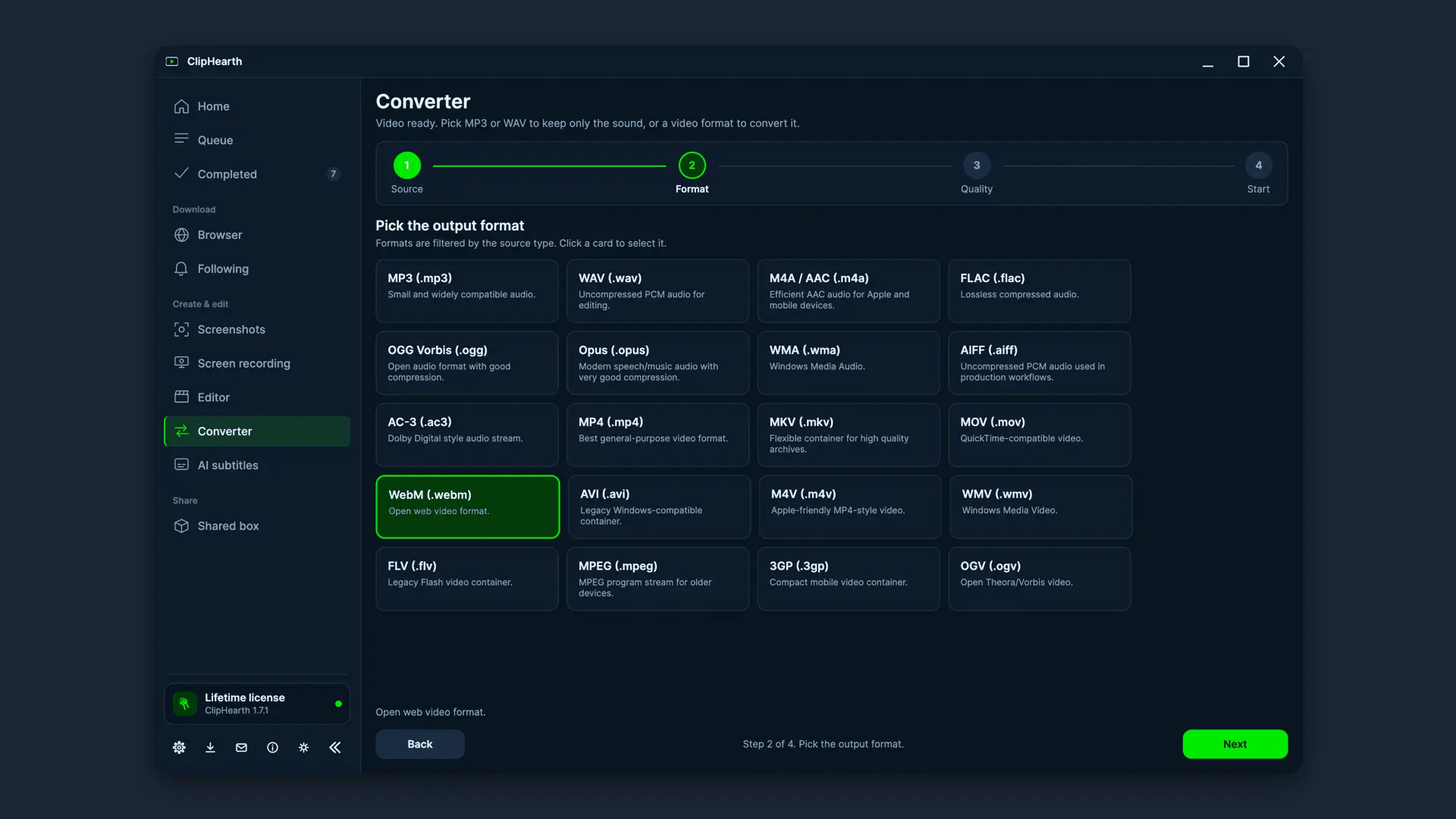The width and height of the screenshot is (1456, 819).
Task: Open Screenshots capture icon
Action: click(x=181, y=330)
